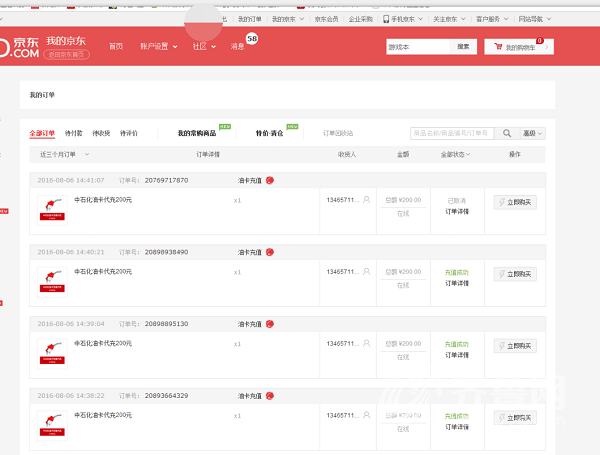
Task: Open 消息 in red navigation
Action: point(237,47)
